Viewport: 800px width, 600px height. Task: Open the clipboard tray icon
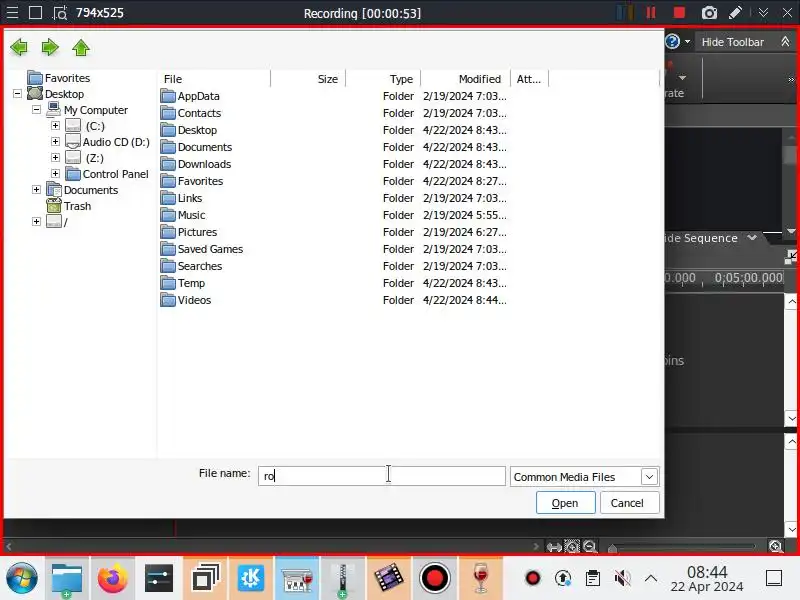coord(592,579)
